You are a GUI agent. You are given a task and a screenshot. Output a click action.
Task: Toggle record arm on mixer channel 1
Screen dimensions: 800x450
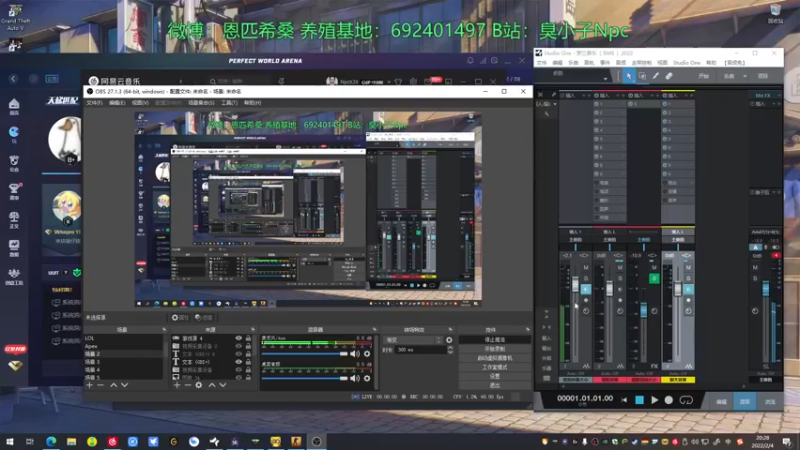(586, 300)
